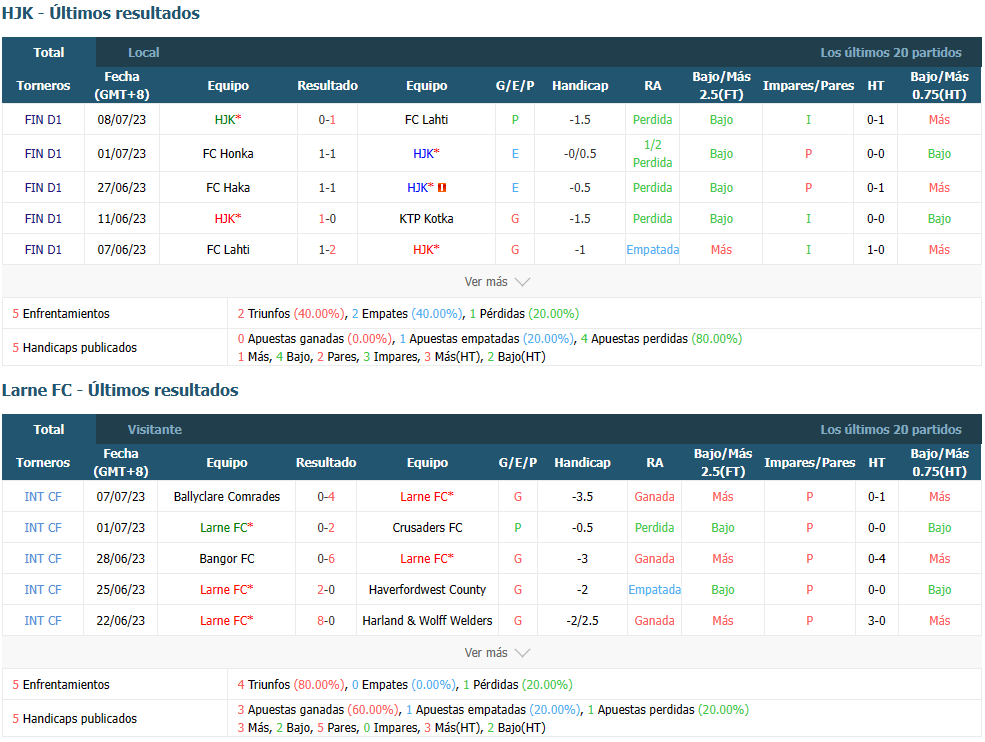
Task: Open FIN D1 league on 11/06/23 row
Action: pos(43,219)
